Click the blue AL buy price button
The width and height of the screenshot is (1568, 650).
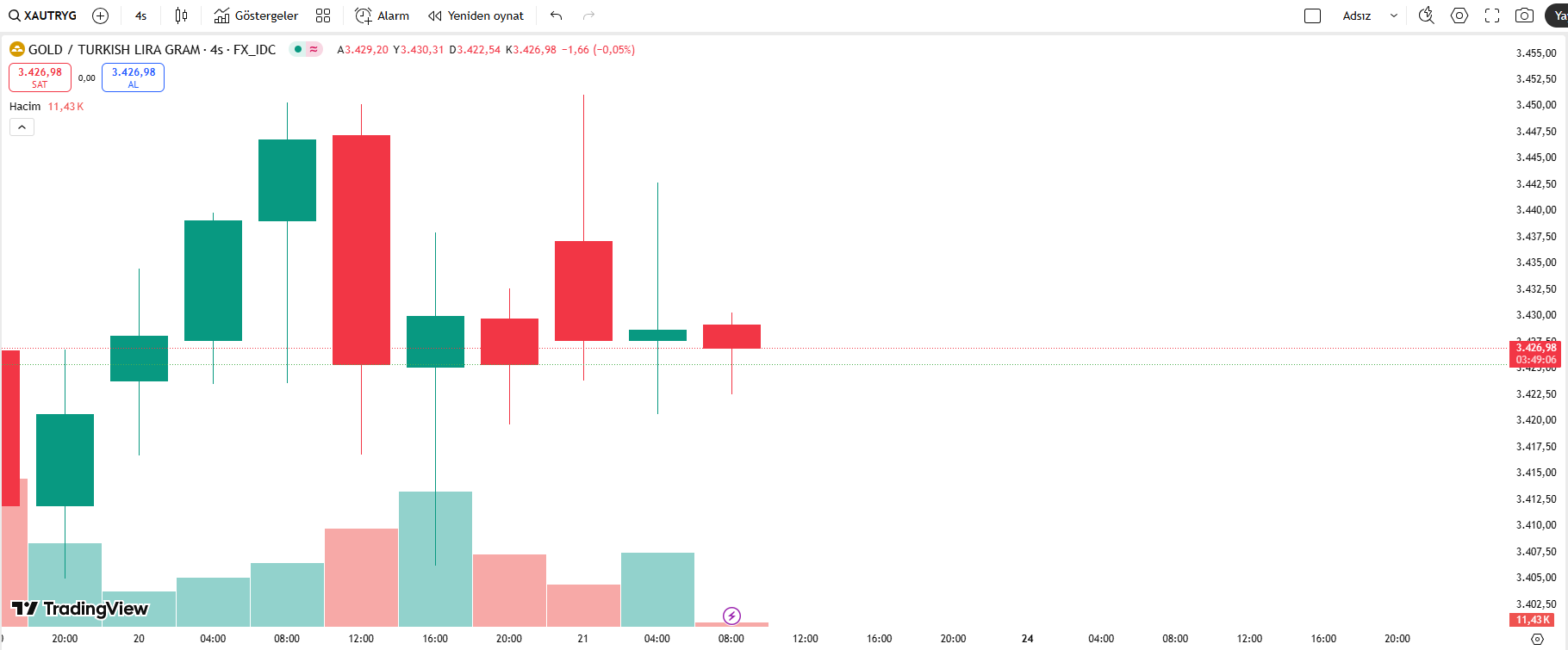pos(134,77)
